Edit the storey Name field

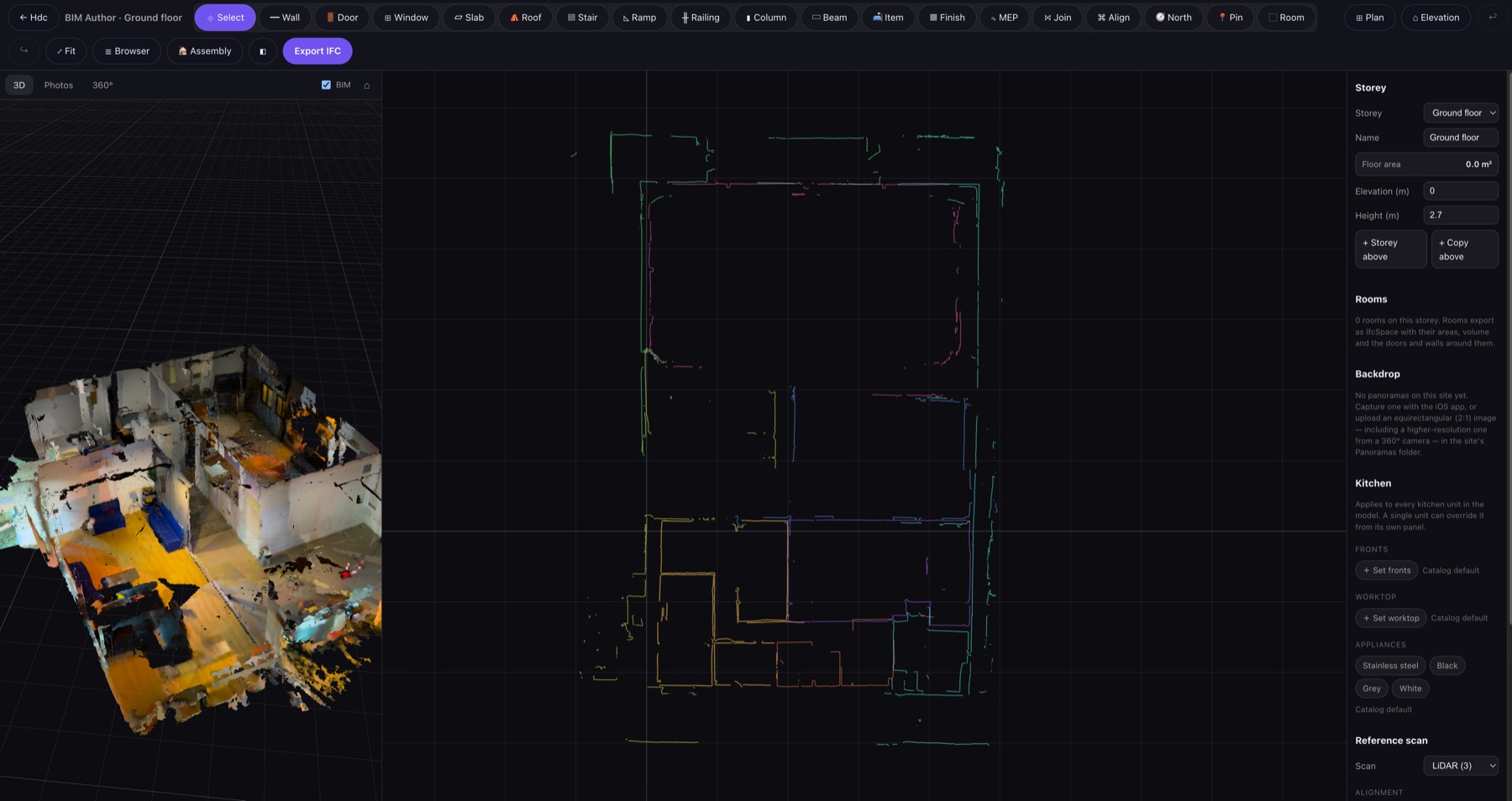(1461, 138)
